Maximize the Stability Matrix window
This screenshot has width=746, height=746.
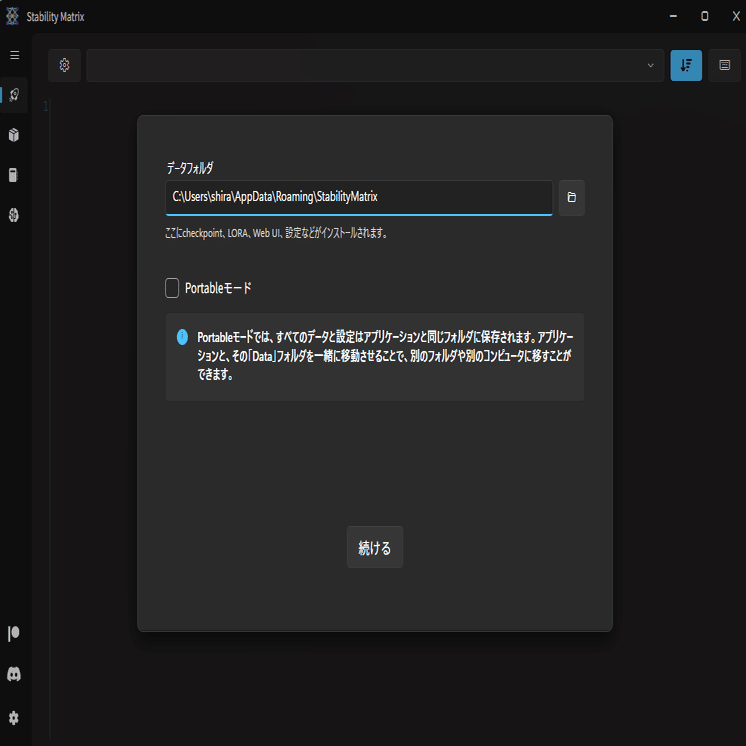(705, 16)
